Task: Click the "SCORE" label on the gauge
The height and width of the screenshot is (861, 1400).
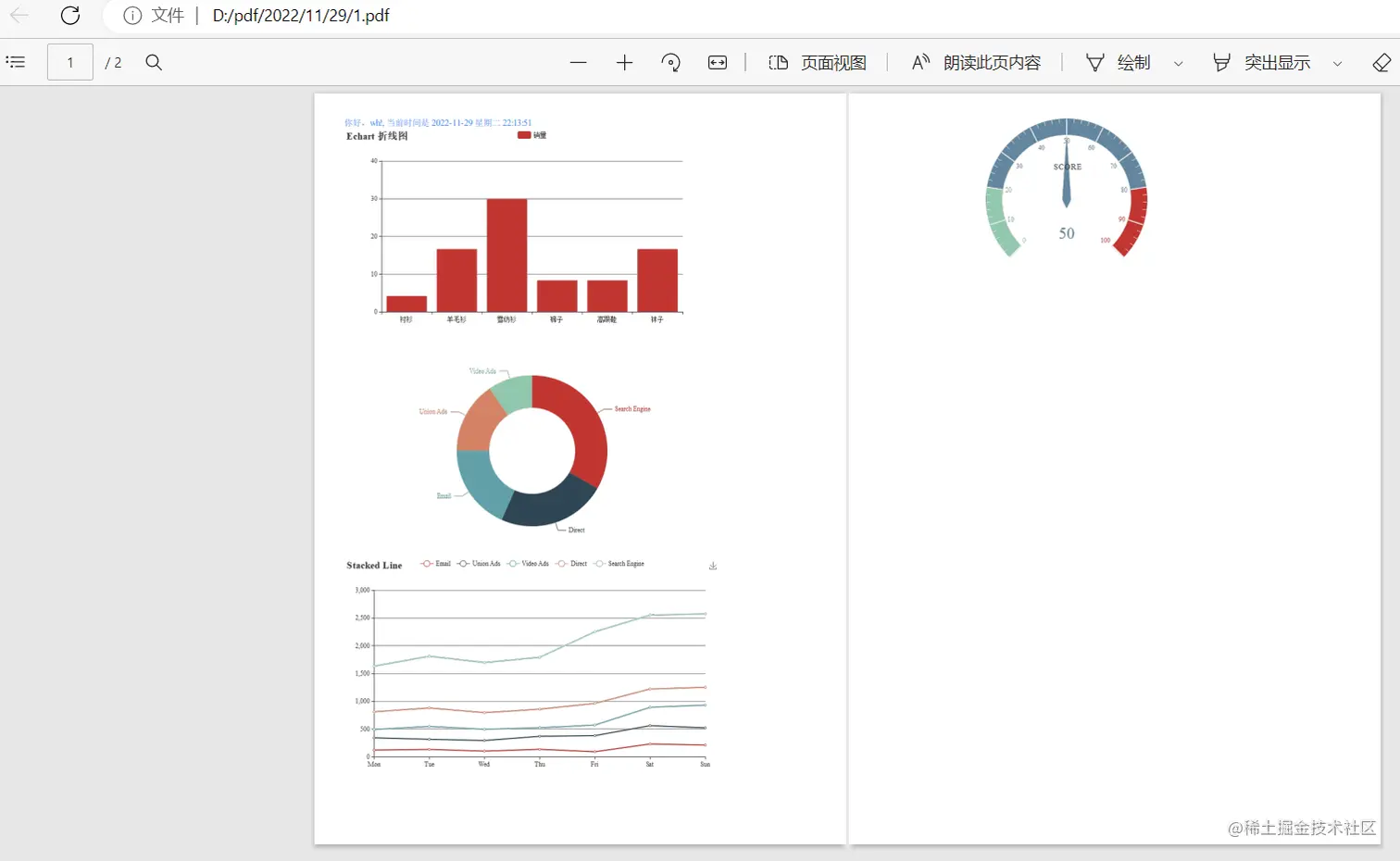Action: click(x=1068, y=167)
